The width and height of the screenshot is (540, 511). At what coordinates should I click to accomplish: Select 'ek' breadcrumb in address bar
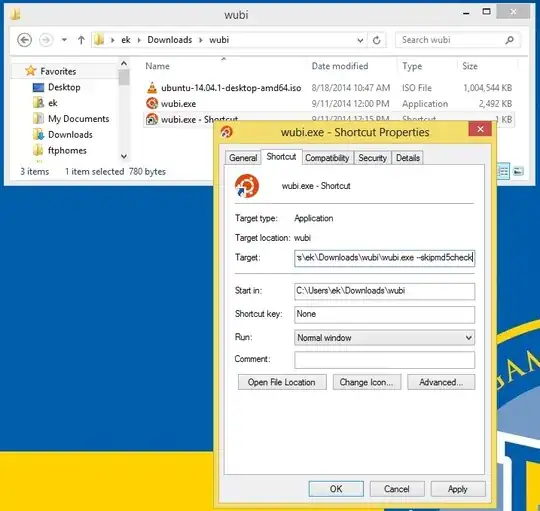point(126,40)
